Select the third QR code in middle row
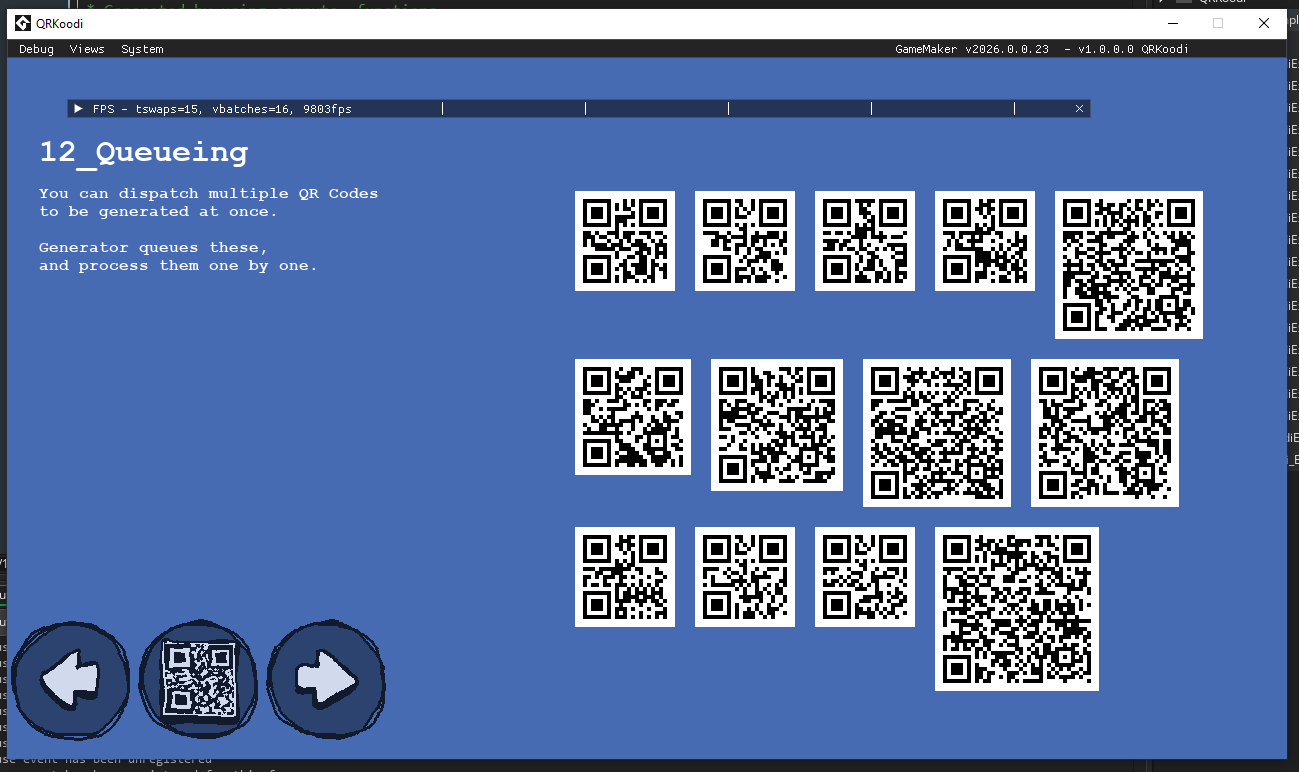This screenshot has height=772, width=1299. point(937,433)
